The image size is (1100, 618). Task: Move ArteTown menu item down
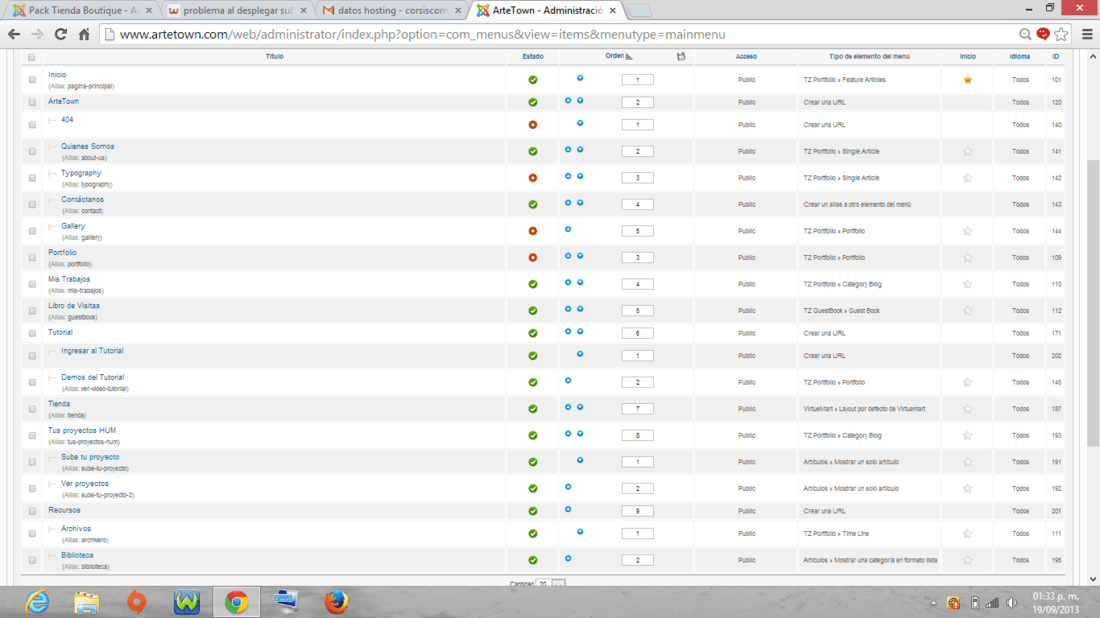(580, 101)
